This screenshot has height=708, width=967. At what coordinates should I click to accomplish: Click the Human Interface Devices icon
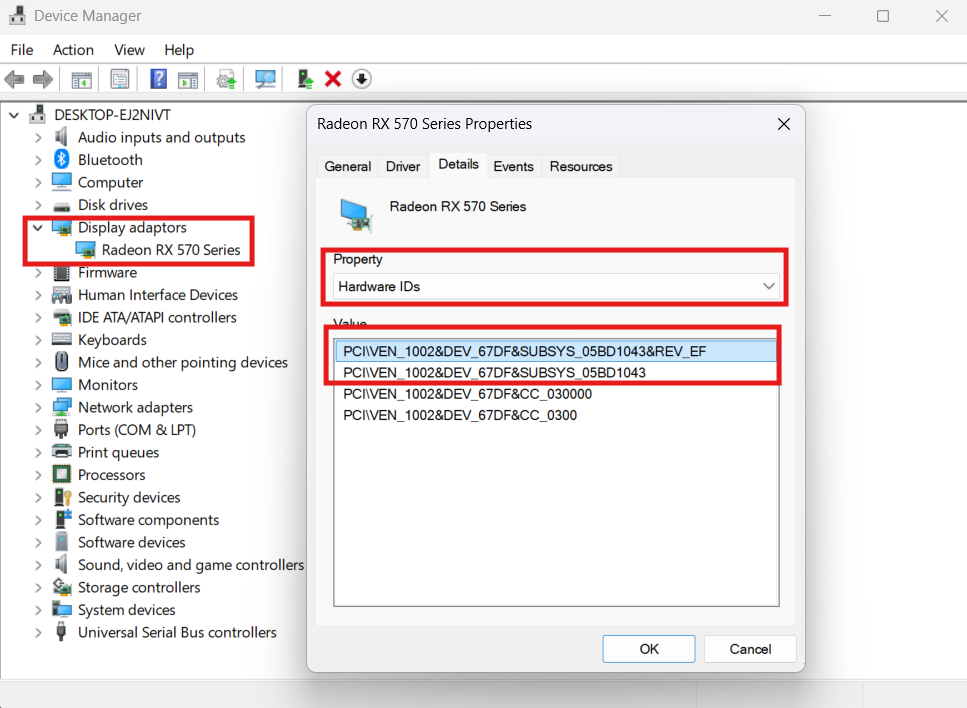(x=62, y=295)
